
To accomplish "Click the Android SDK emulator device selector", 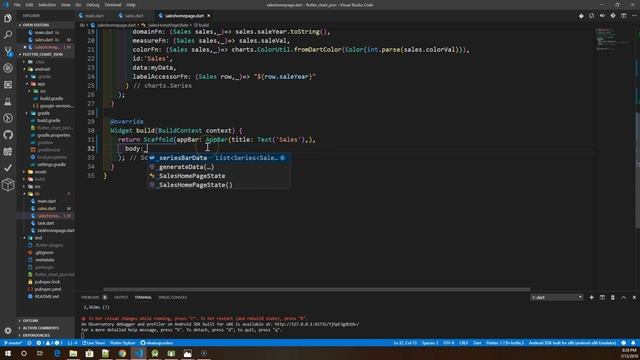I will click(x=572, y=343).
